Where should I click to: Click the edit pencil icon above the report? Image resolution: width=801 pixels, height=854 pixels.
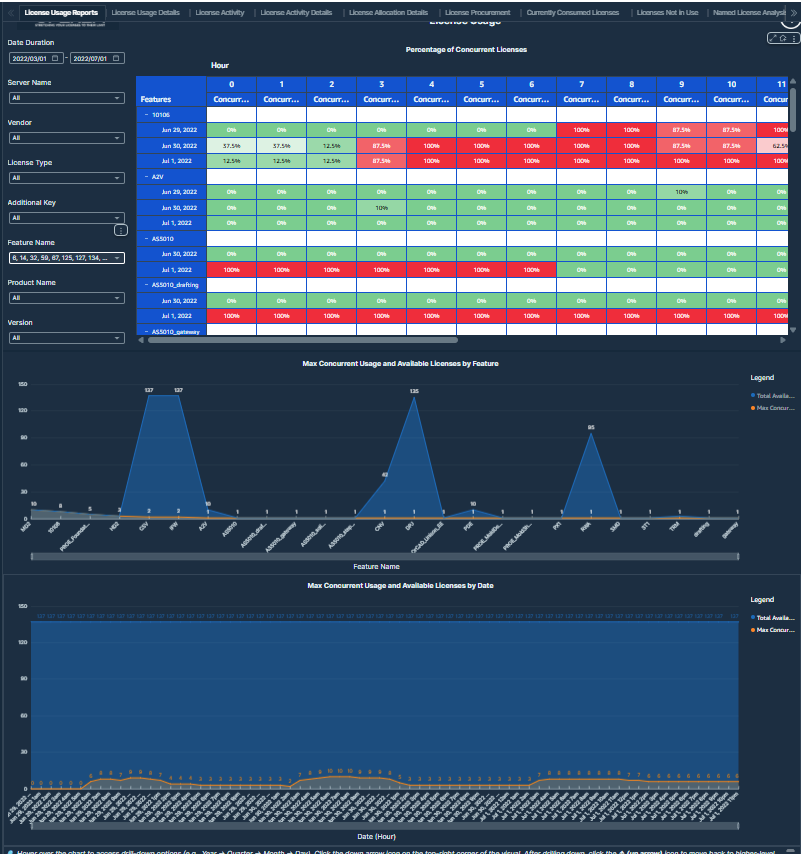[772, 38]
